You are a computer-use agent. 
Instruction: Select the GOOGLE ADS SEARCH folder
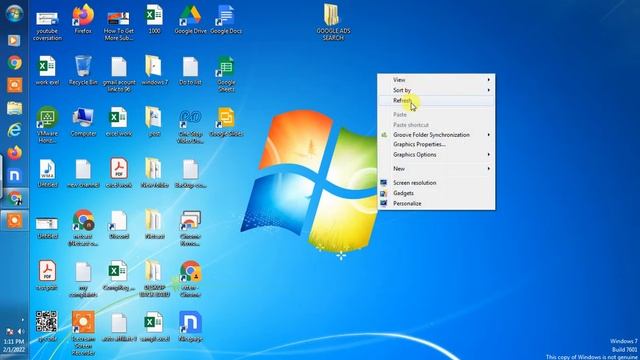(333, 22)
